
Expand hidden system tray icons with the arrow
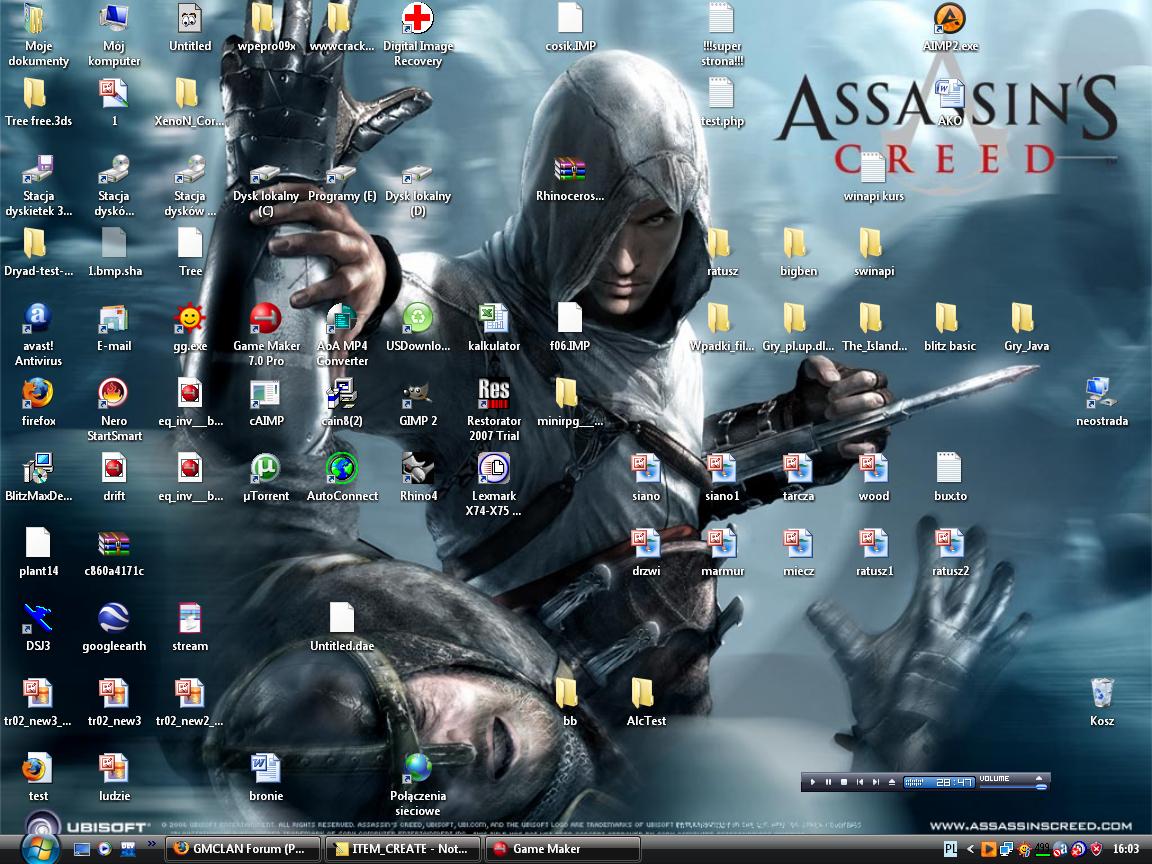click(969, 849)
